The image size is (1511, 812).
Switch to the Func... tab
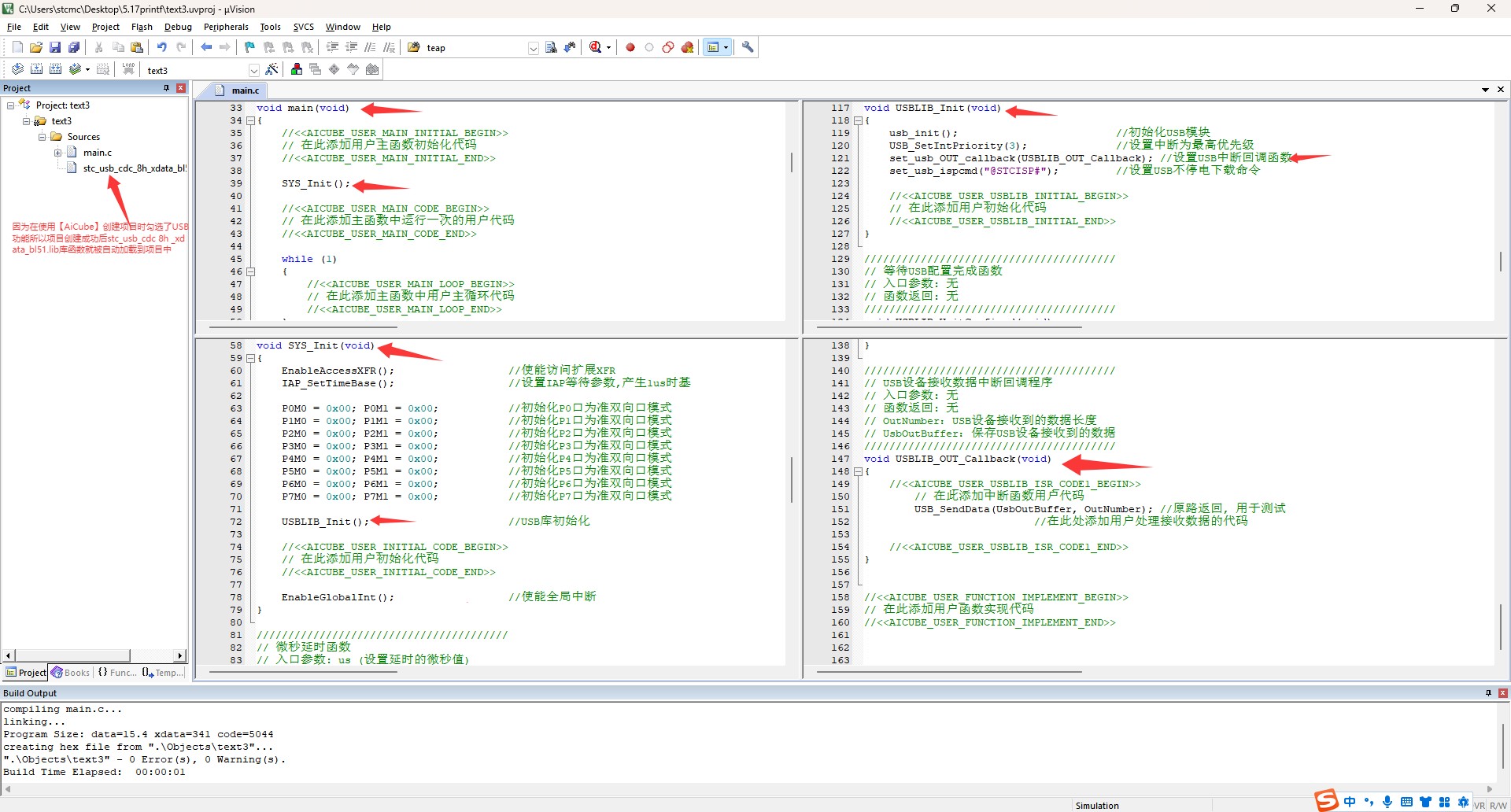tap(116, 673)
